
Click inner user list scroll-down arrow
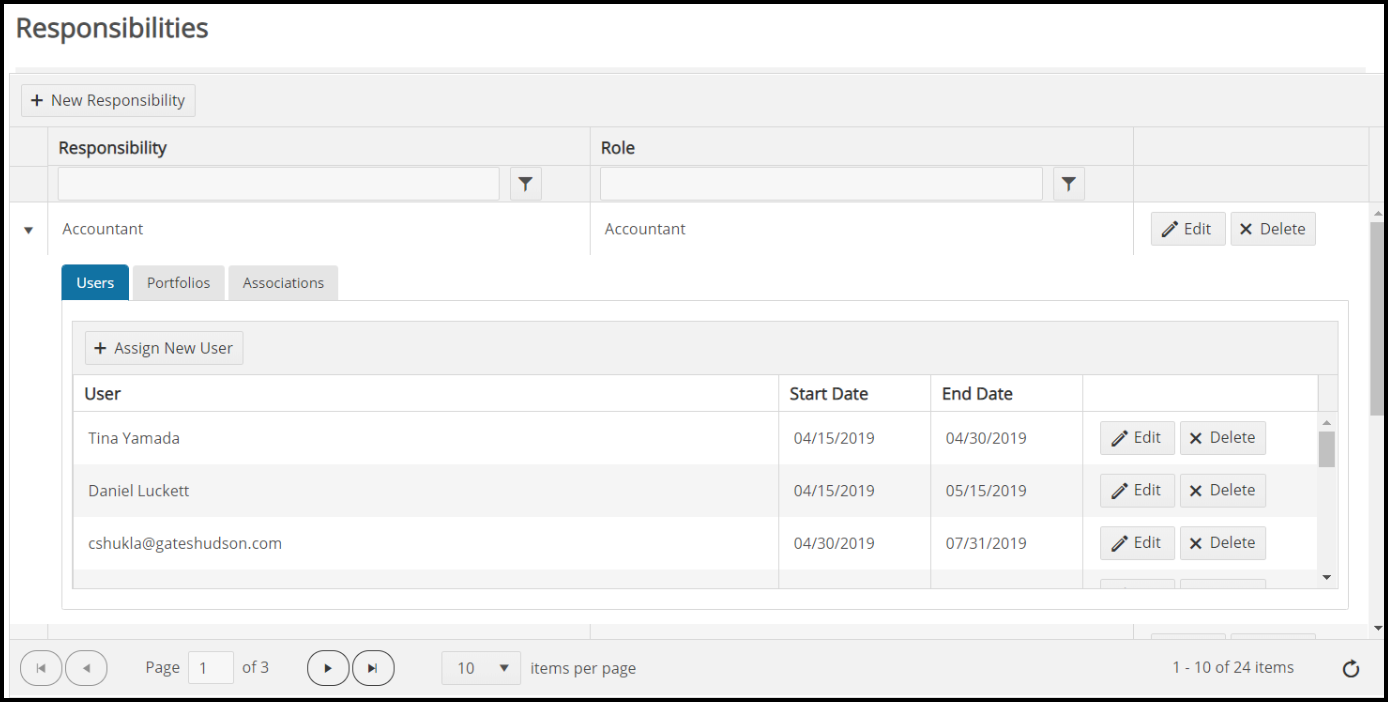click(1327, 578)
